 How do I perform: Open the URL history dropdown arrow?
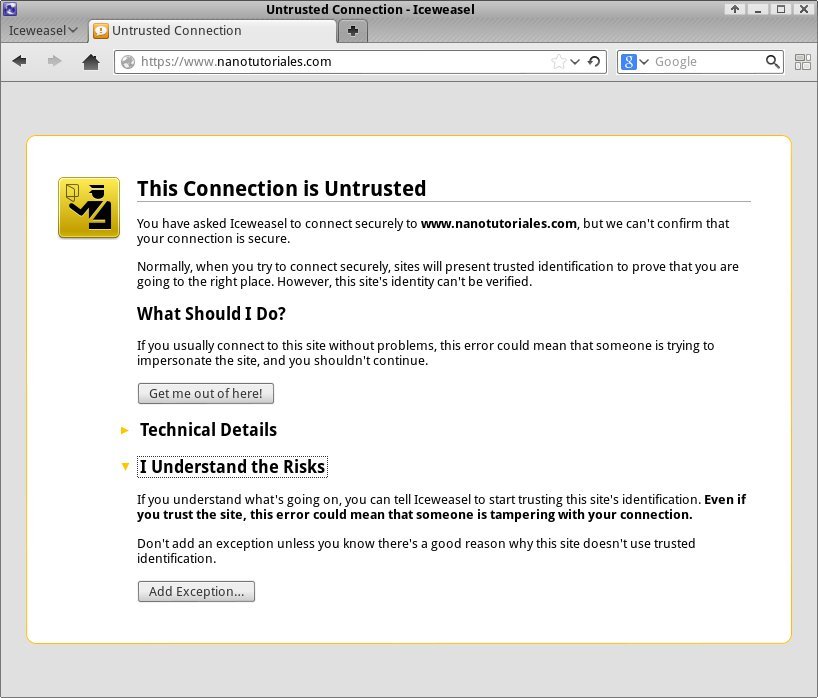575,62
